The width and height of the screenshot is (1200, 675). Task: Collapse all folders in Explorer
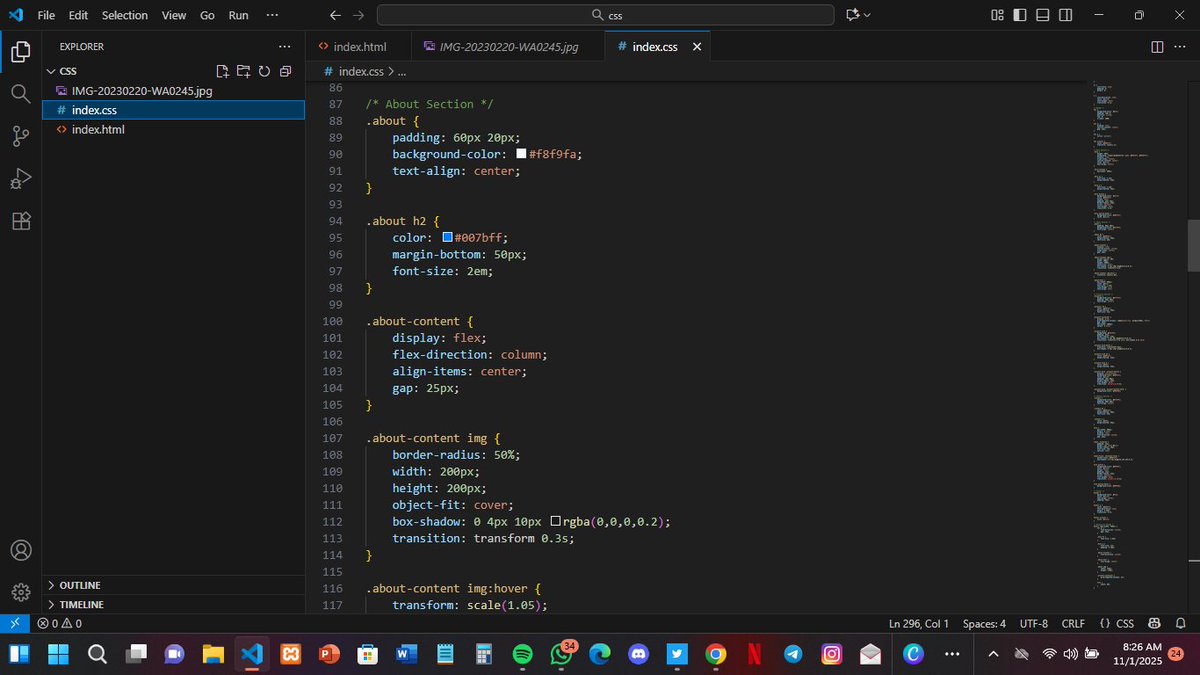coord(285,71)
